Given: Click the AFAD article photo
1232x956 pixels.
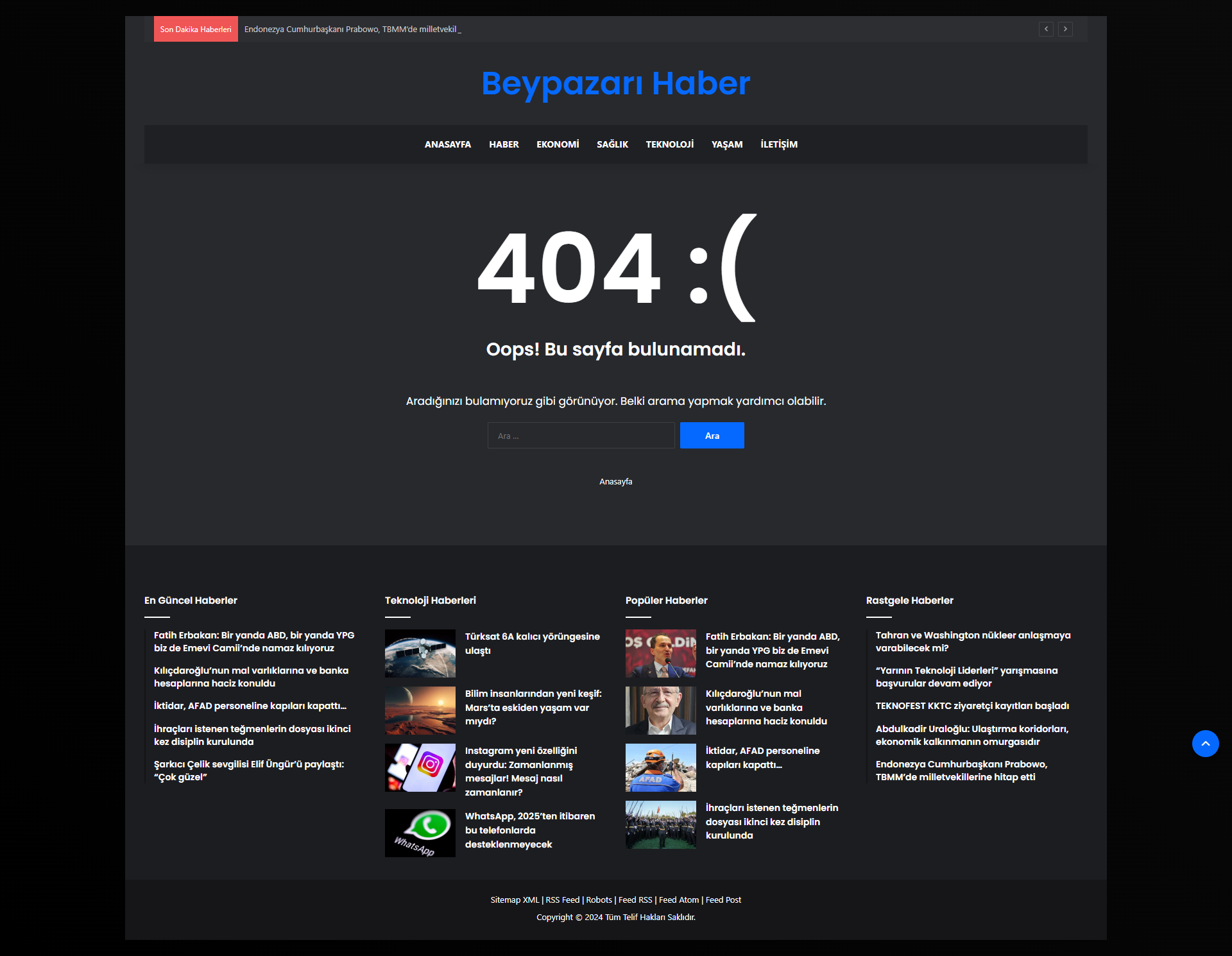Looking at the screenshot, I should pyautogui.click(x=660, y=767).
